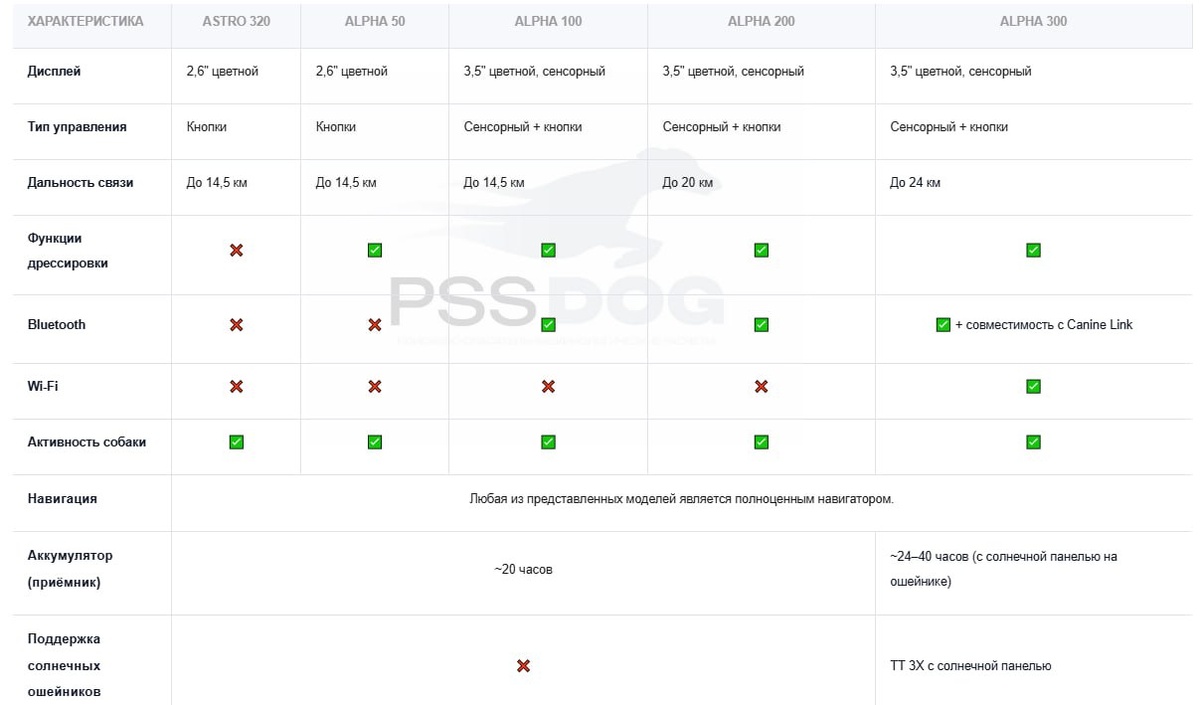This screenshot has height=705, width=1200.
Task: Click the red cross for Astro 320 Bluetooth
Action: [236, 325]
